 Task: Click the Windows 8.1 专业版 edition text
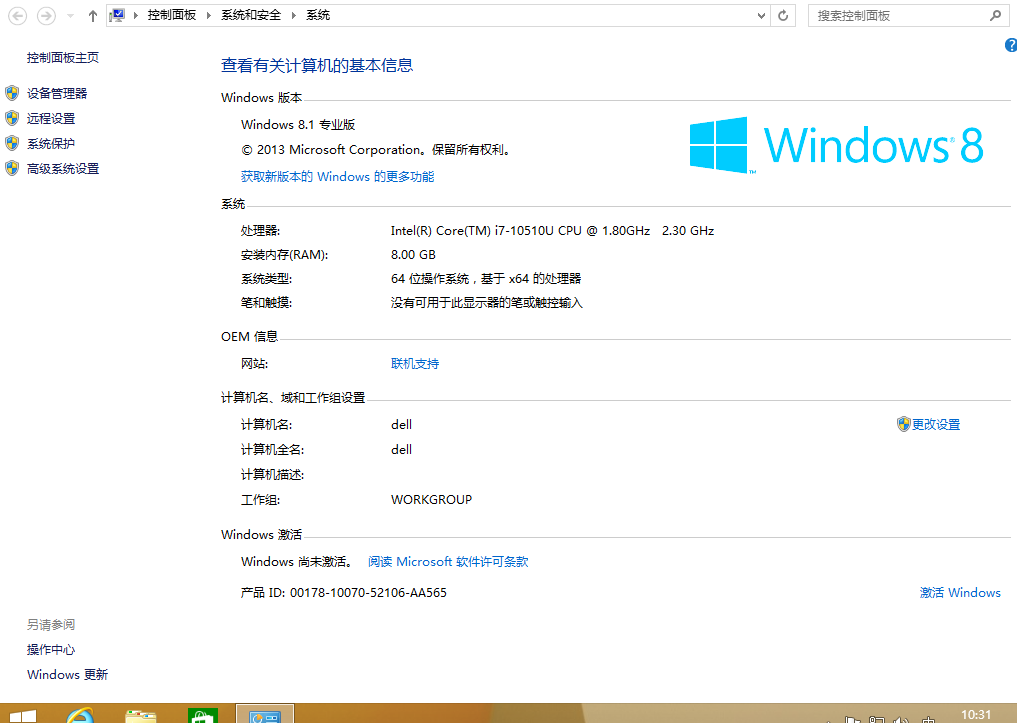pos(298,124)
